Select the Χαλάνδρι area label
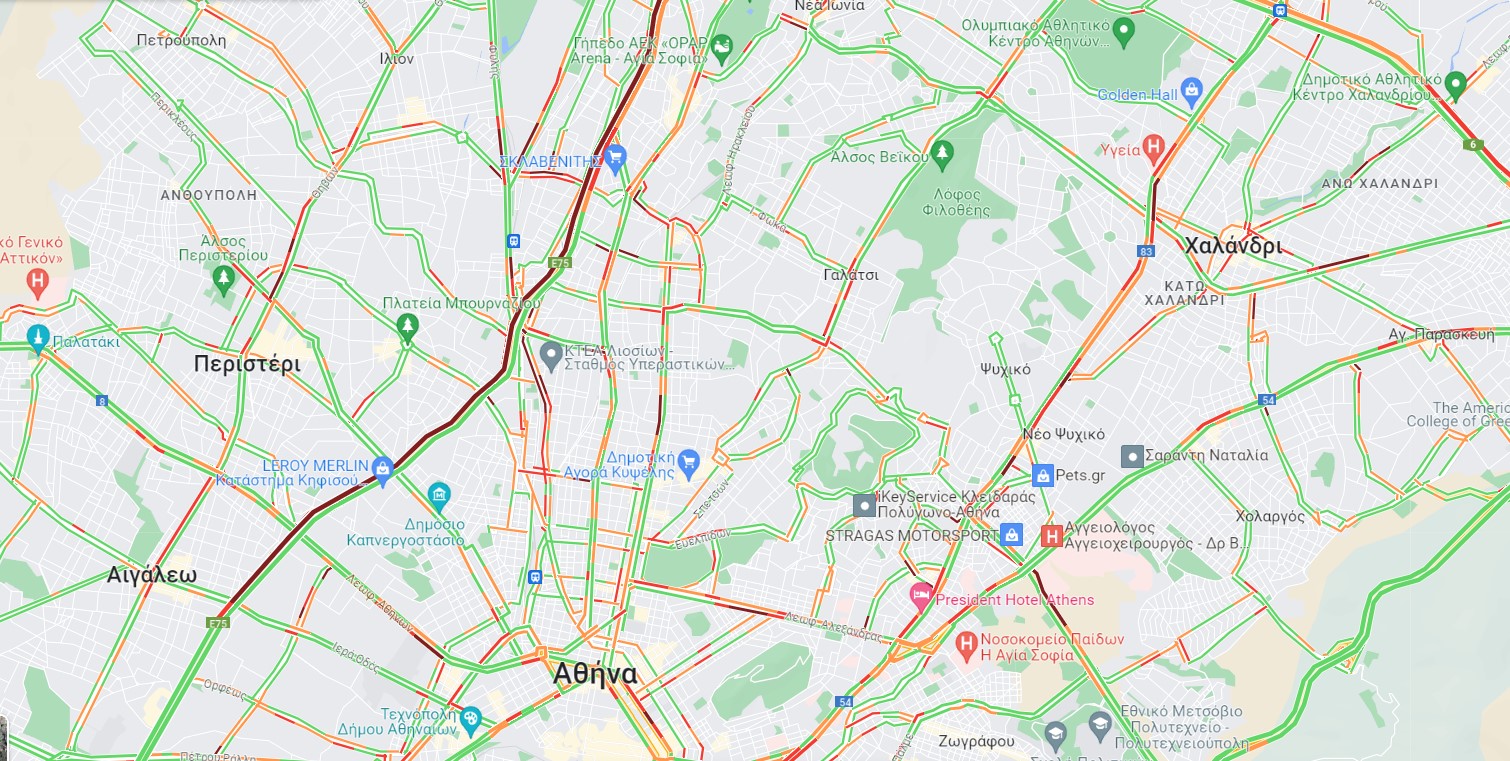Viewport: 1510px width, 761px height. point(1232,246)
